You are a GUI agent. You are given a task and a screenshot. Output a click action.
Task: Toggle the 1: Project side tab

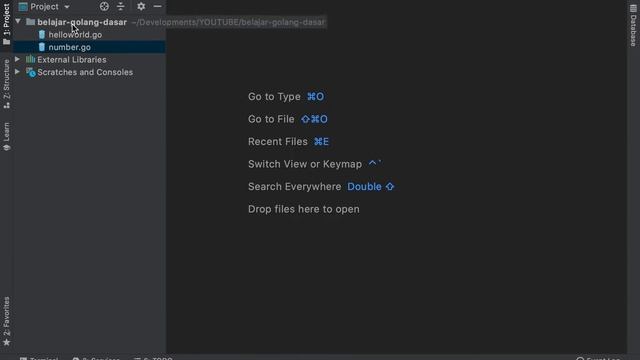[x=6, y=24]
